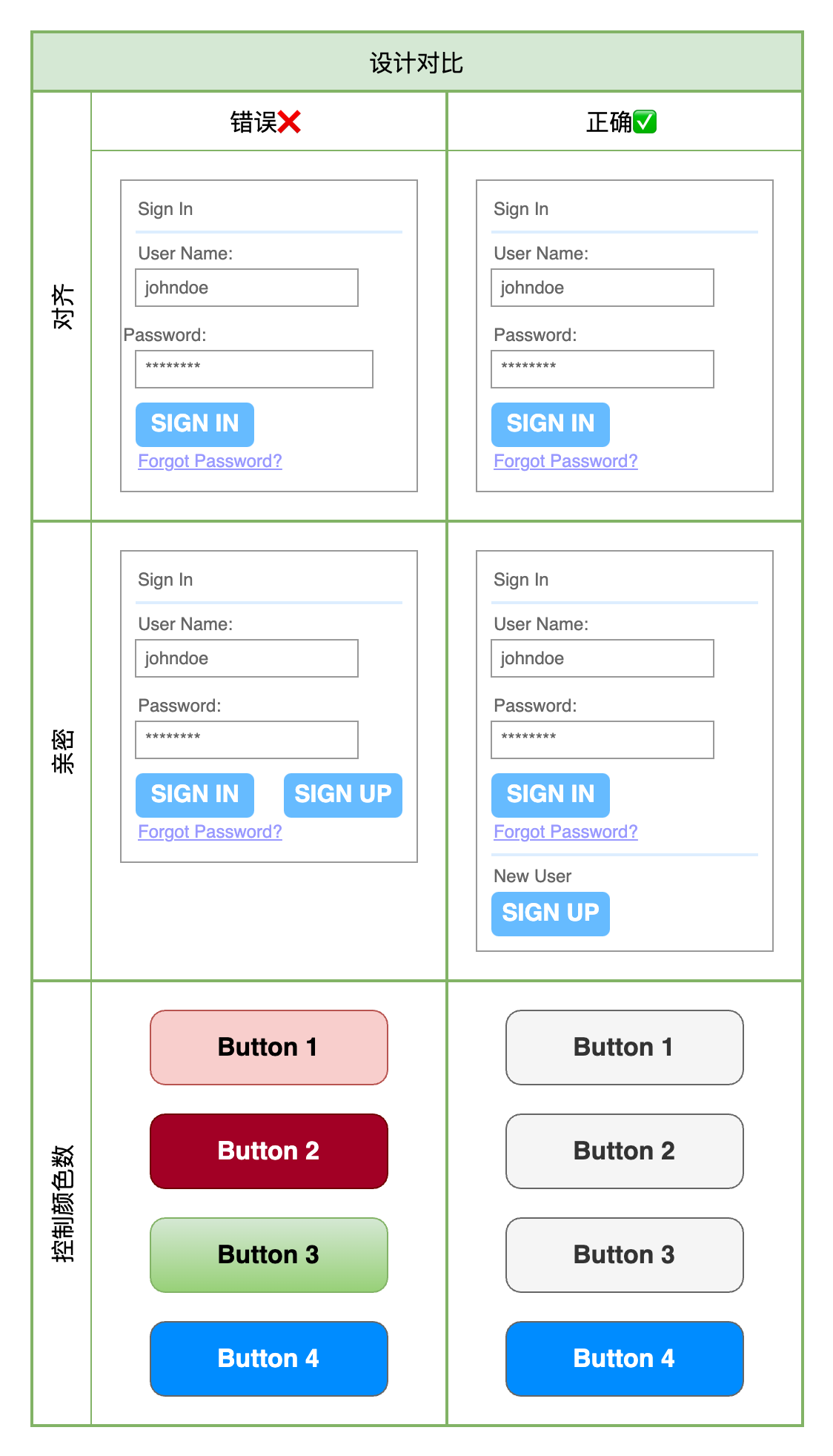Open Forgot Password? link in the misaligned form
This screenshot has height=1456, width=833.
[210, 461]
